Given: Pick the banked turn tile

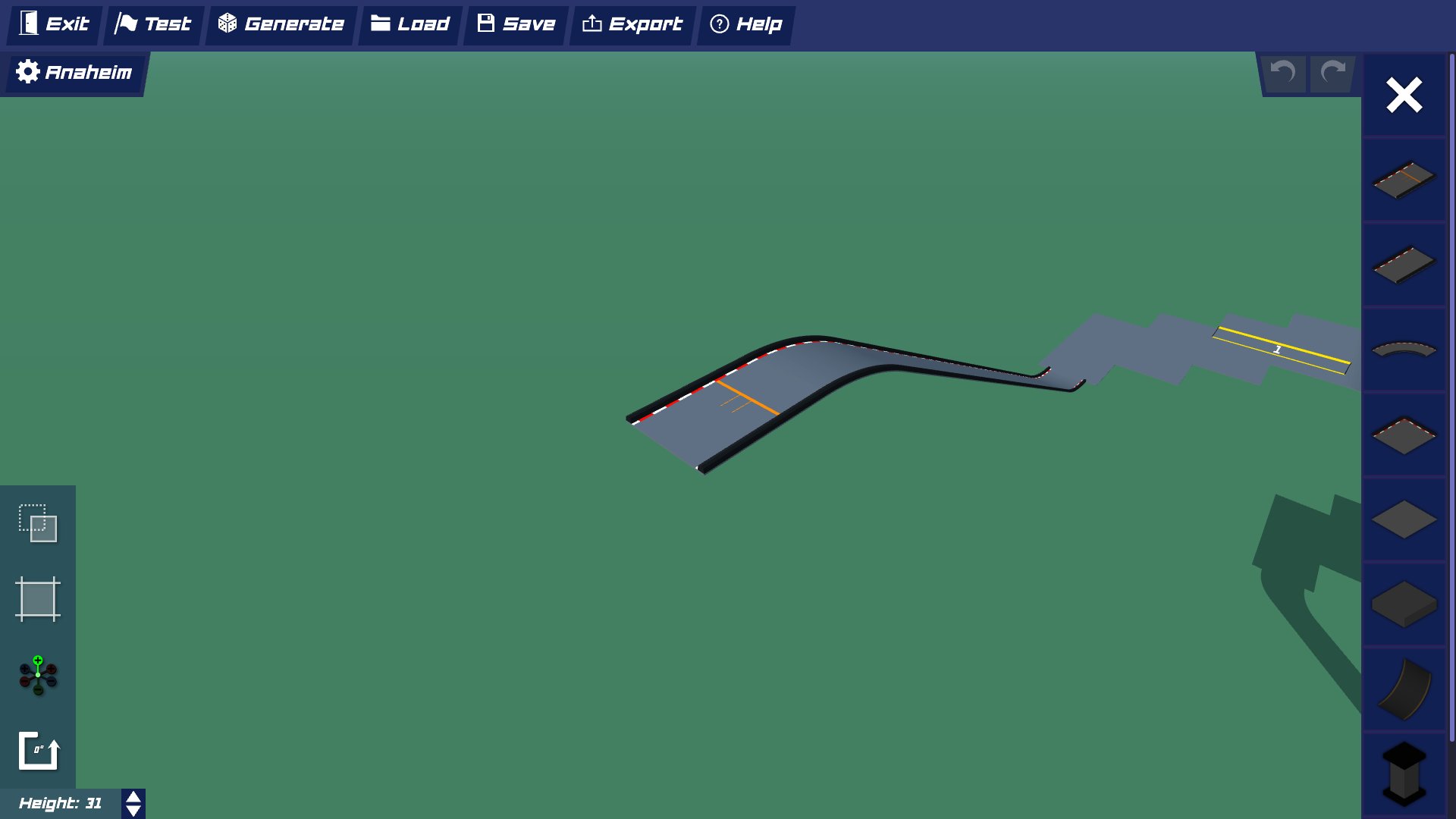Looking at the screenshot, I should click(x=1403, y=435).
